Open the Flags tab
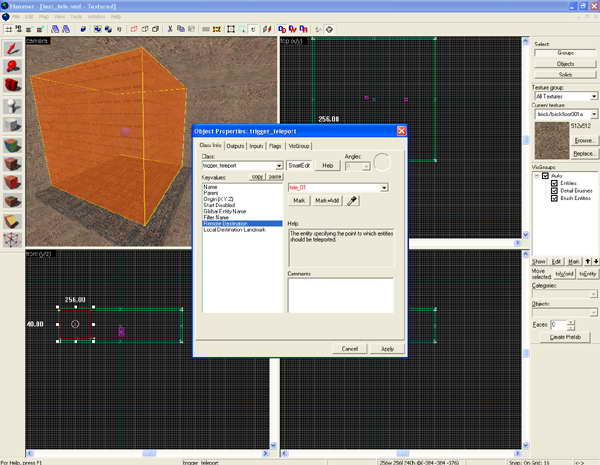 [x=275, y=146]
